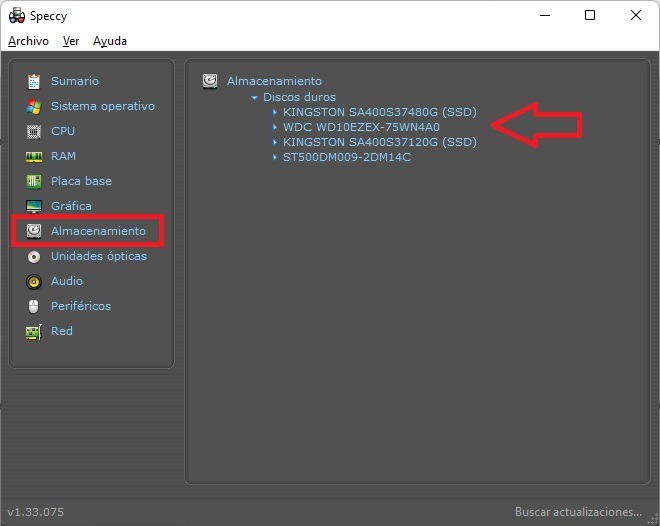Click the Sistema operativo Windows flag icon

point(34,106)
